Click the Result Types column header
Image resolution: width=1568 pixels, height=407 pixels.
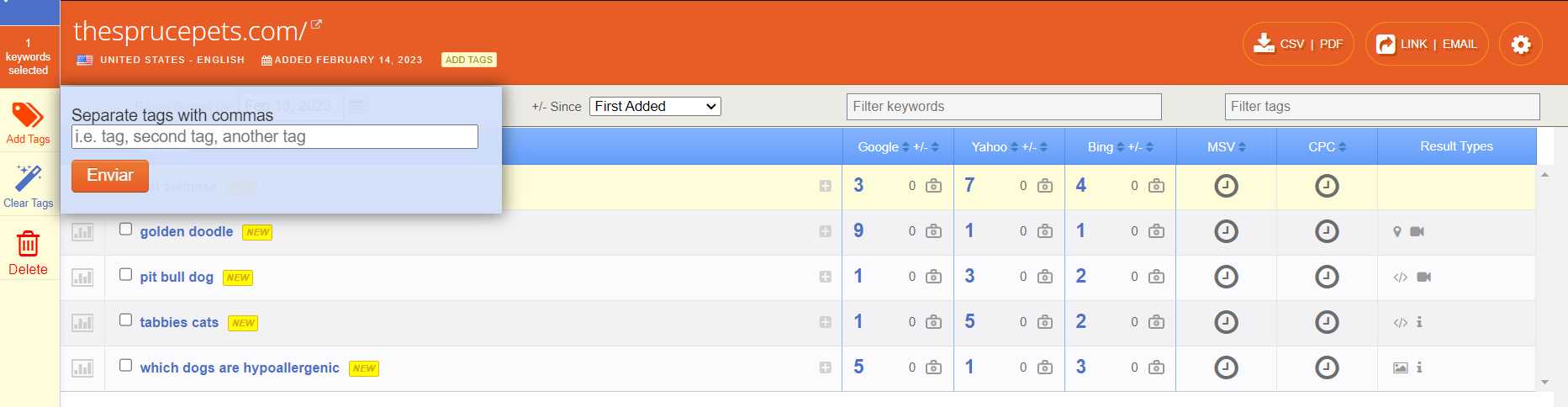pyautogui.click(x=1457, y=146)
